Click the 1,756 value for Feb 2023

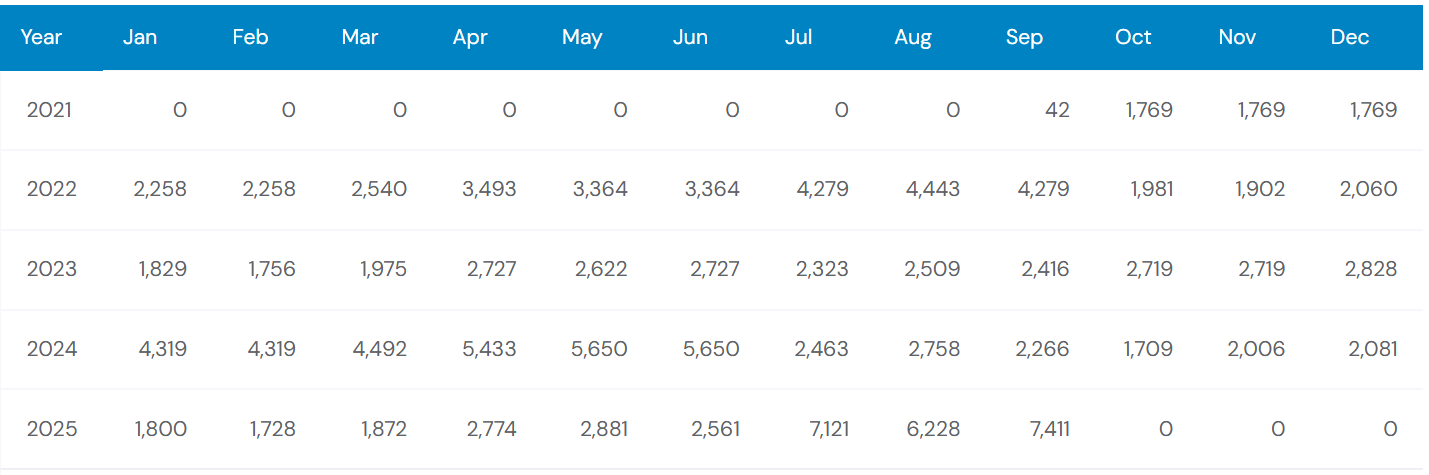tap(272, 269)
